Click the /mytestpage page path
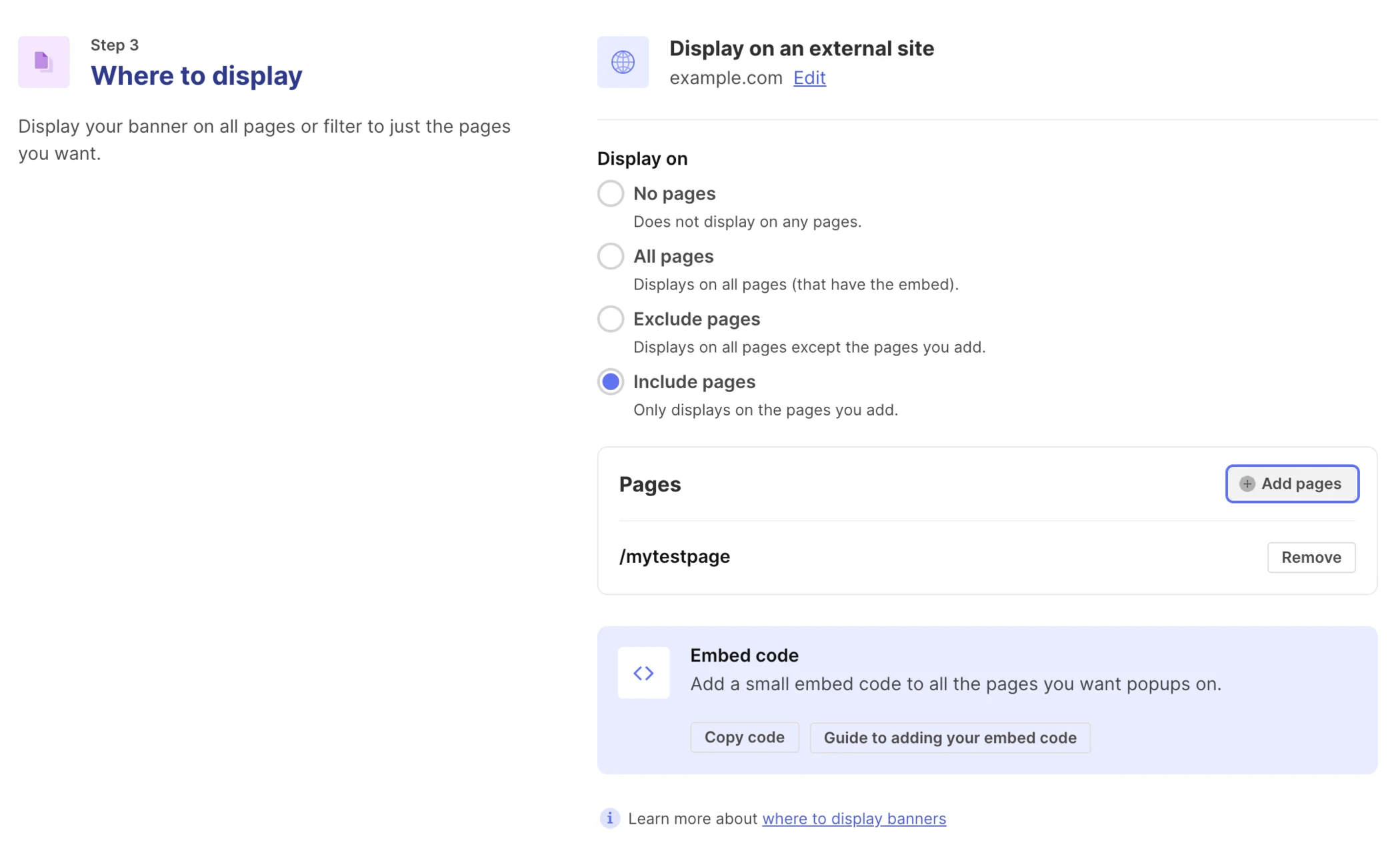 pyautogui.click(x=675, y=556)
